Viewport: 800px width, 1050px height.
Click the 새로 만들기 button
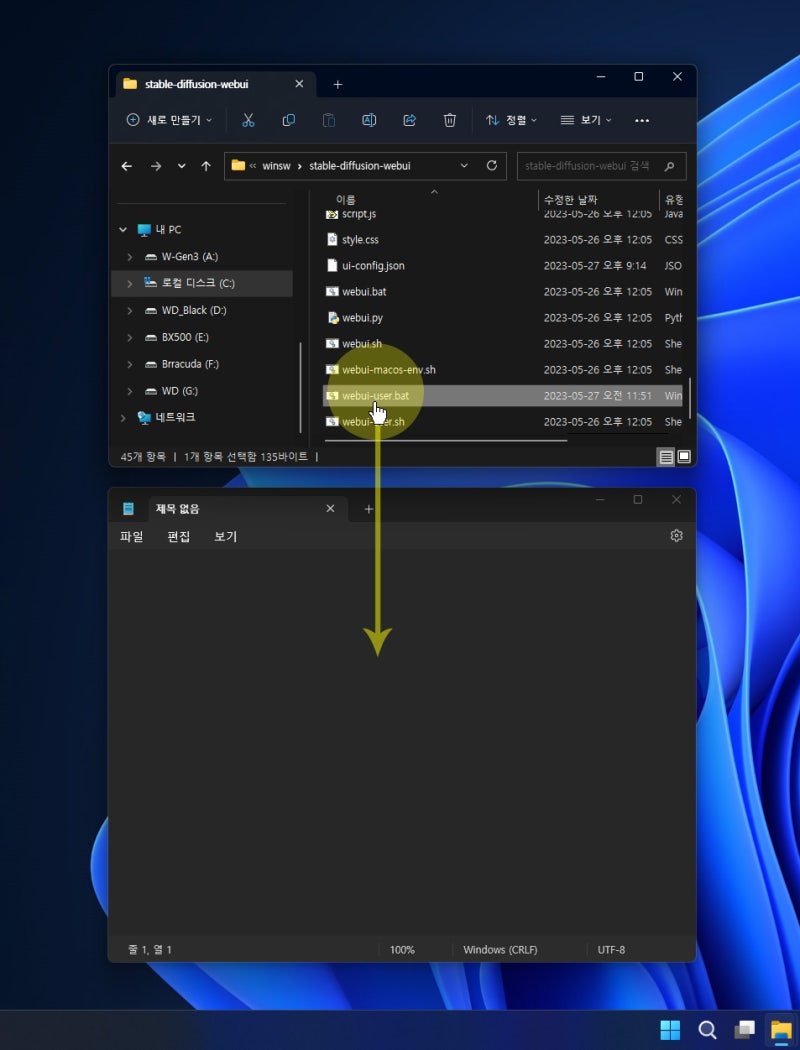pos(169,120)
